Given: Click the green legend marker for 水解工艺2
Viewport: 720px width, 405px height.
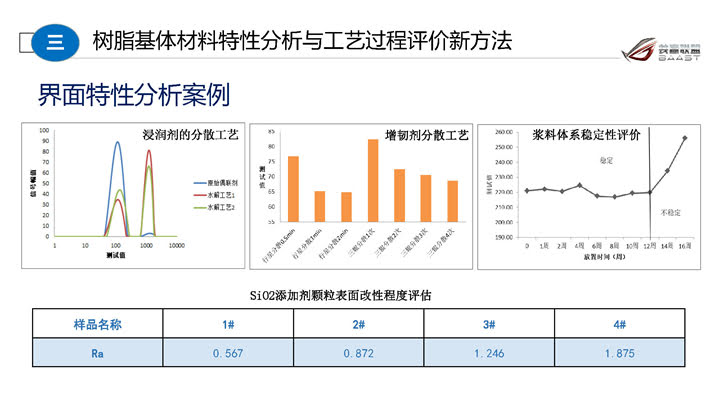Looking at the screenshot, I should click(x=200, y=207).
